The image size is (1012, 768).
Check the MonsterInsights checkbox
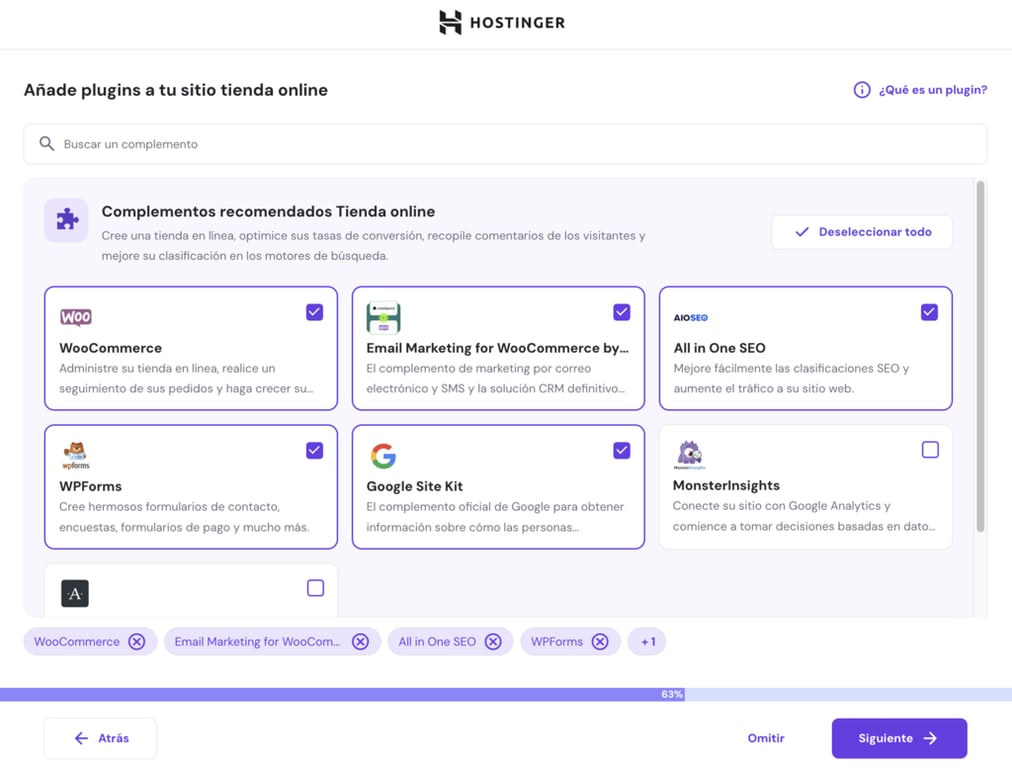coord(930,450)
